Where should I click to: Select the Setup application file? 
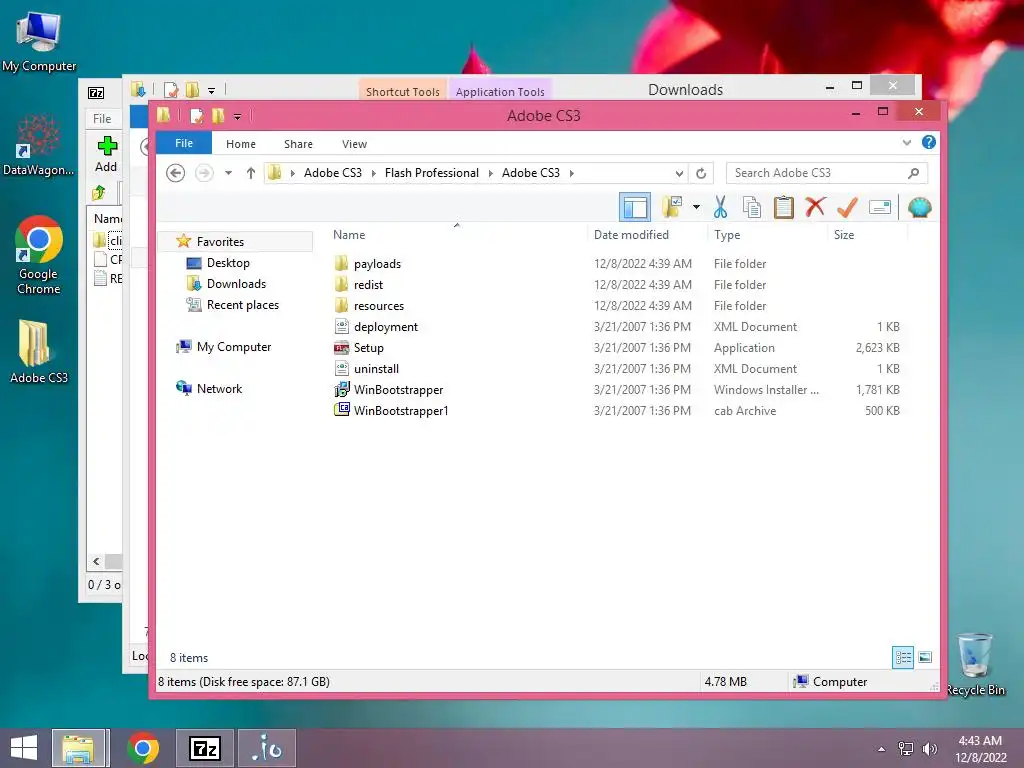pos(368,347)
